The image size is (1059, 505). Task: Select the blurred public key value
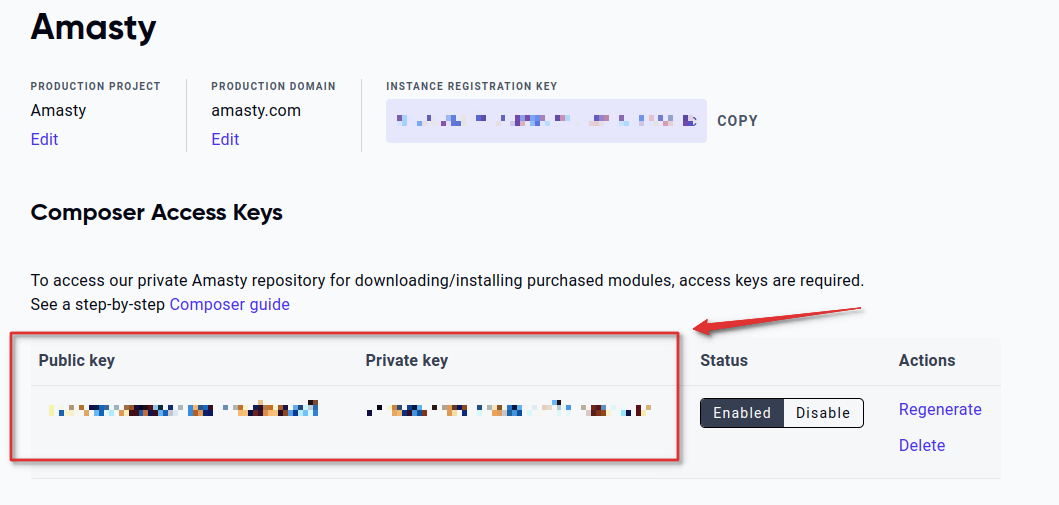point(184,409)
